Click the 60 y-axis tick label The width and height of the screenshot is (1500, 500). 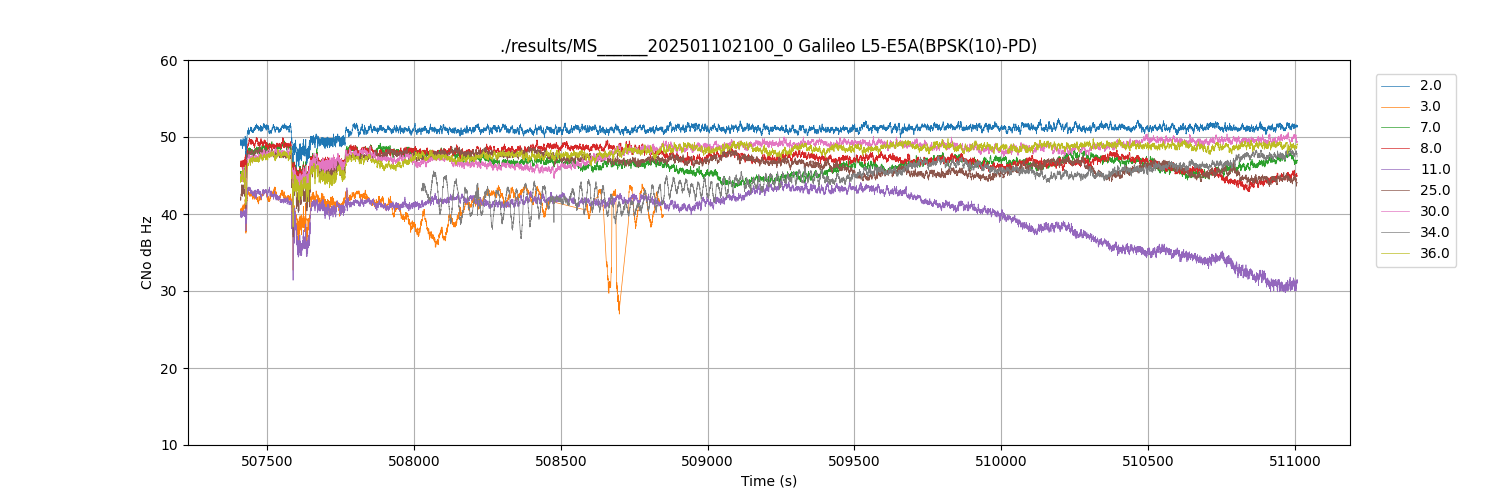(x=169, y=61)
